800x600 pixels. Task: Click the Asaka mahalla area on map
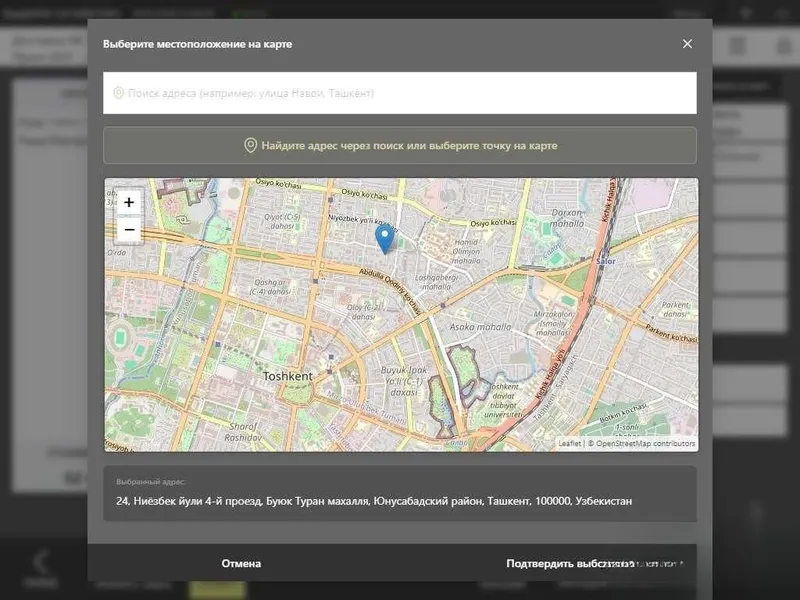click(x=480, y=327)
